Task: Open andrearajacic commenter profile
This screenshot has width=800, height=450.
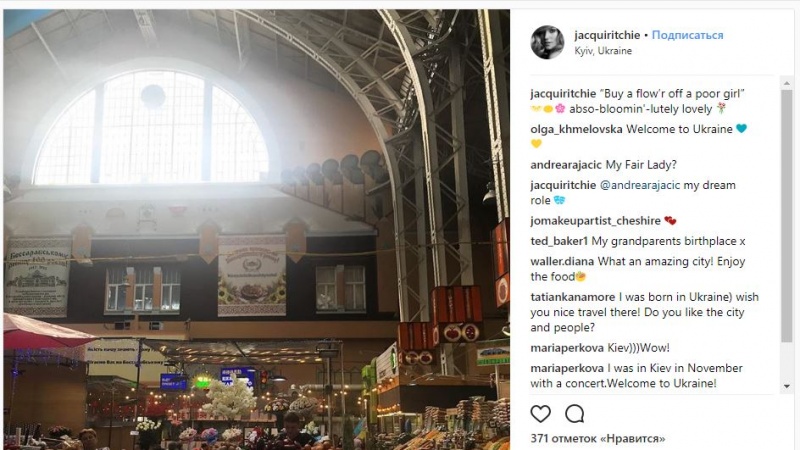Action: tap(566, 165)
